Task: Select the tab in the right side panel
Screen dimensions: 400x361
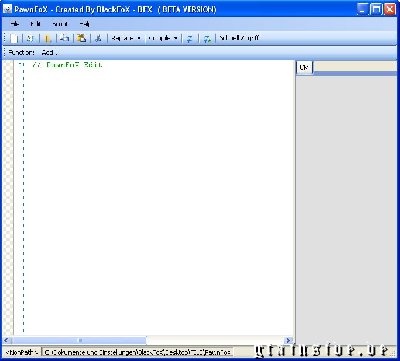Action: tap(304, 67)
